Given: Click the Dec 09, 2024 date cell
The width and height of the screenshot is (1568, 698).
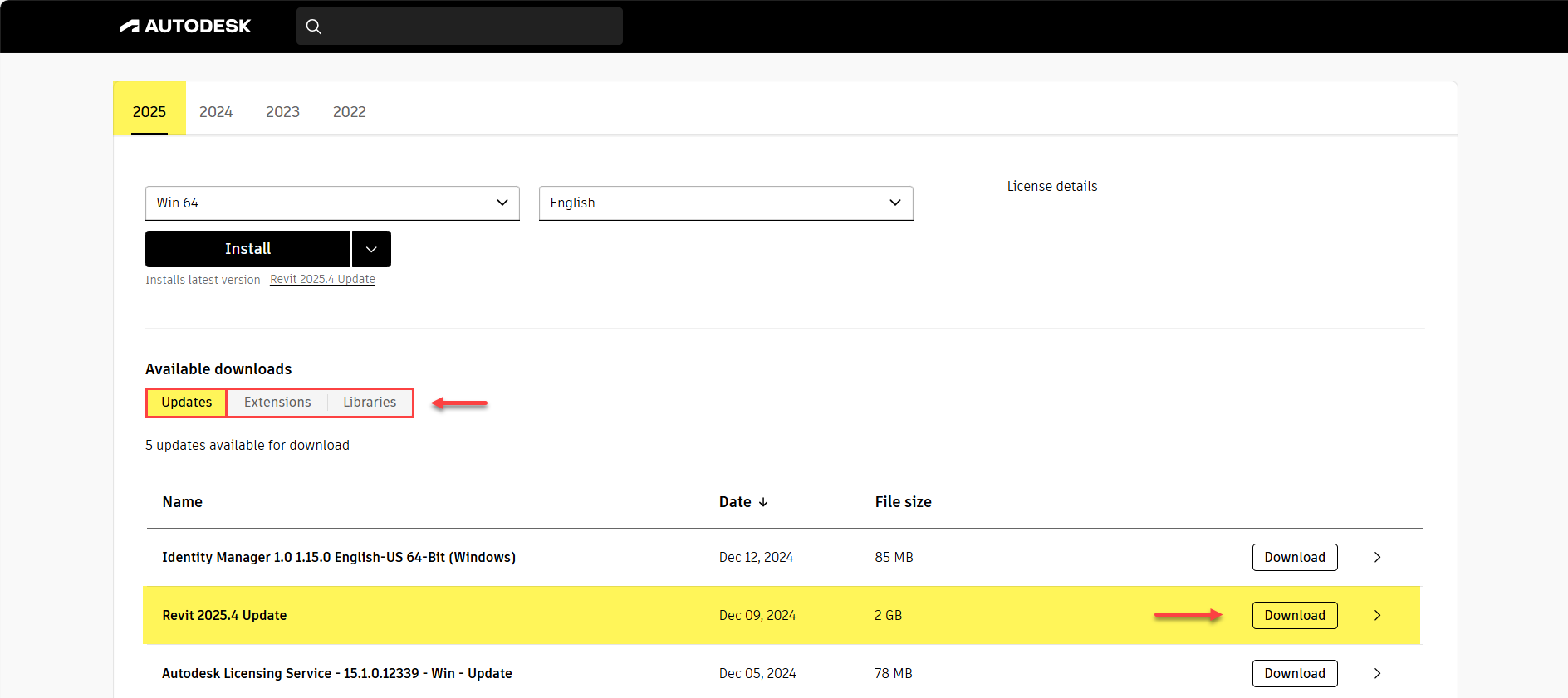Looking at the screenshot, I should [x=757, y=616].
